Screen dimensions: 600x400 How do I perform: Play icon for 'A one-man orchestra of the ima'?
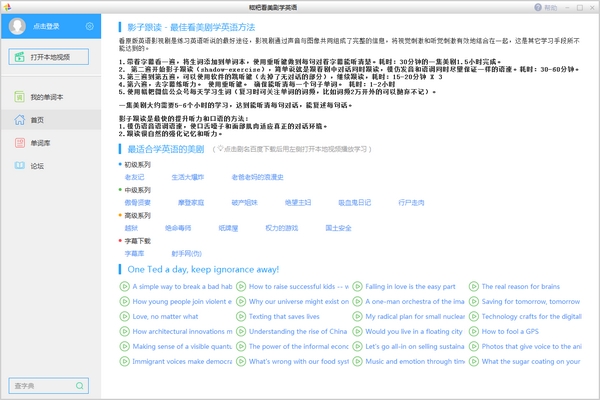tap(357, 301)
